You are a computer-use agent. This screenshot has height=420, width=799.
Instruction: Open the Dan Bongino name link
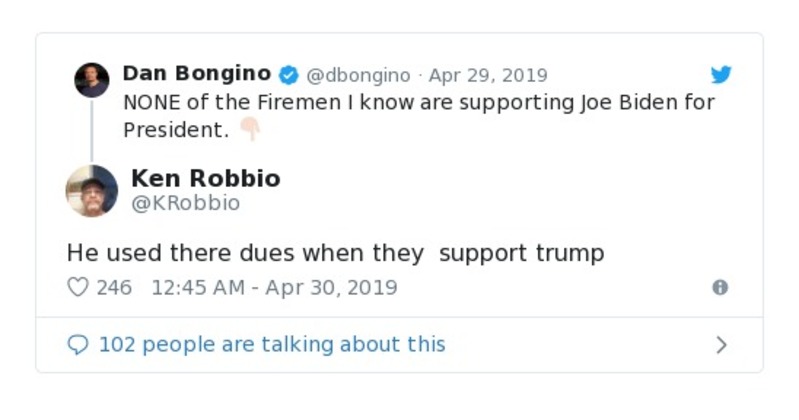pyautogui.click(x=196, y=74)
